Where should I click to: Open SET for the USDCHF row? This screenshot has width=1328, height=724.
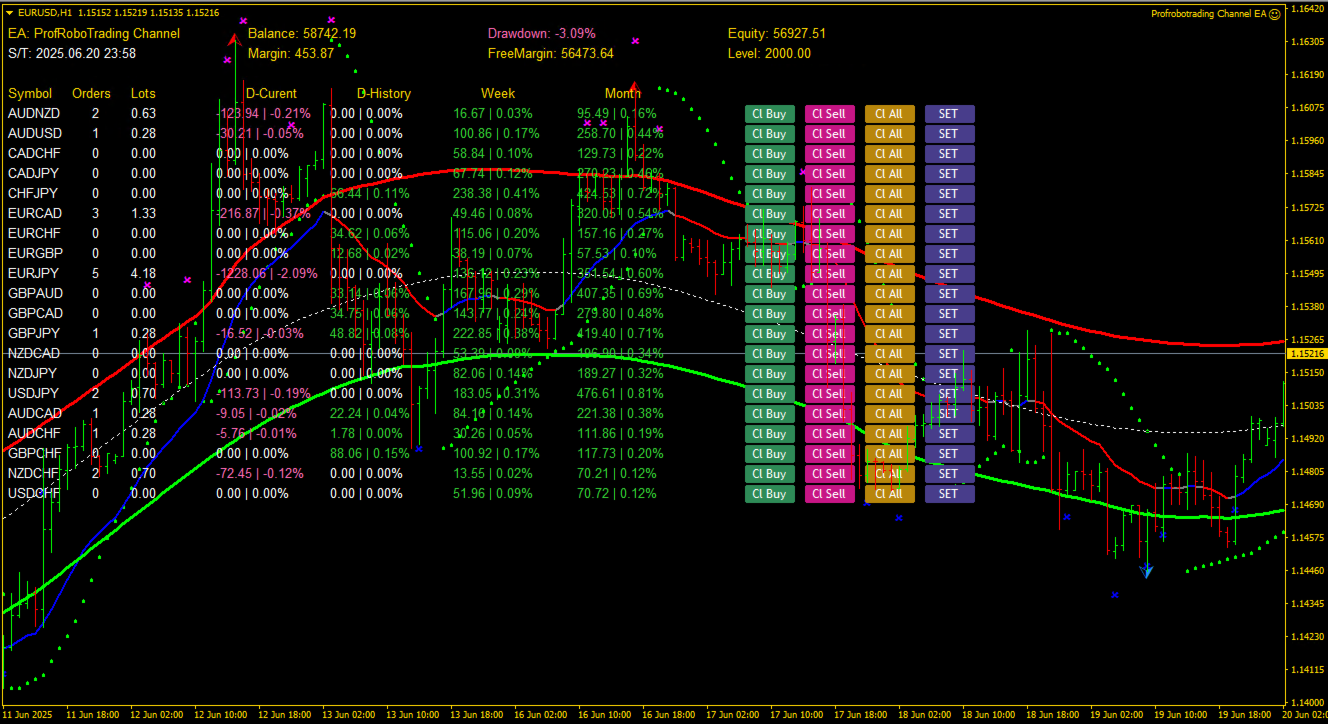[949, 494]
